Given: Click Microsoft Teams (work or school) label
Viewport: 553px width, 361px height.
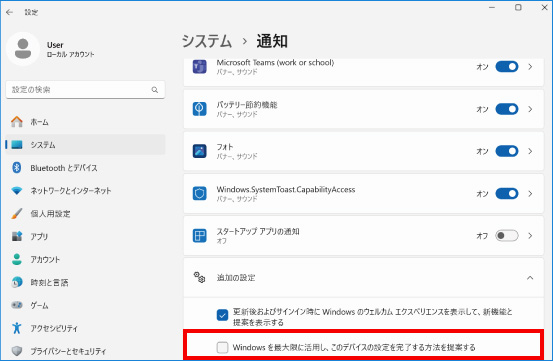Looking at the screenshot, I should pyautogui.click(x=275, y=62).
